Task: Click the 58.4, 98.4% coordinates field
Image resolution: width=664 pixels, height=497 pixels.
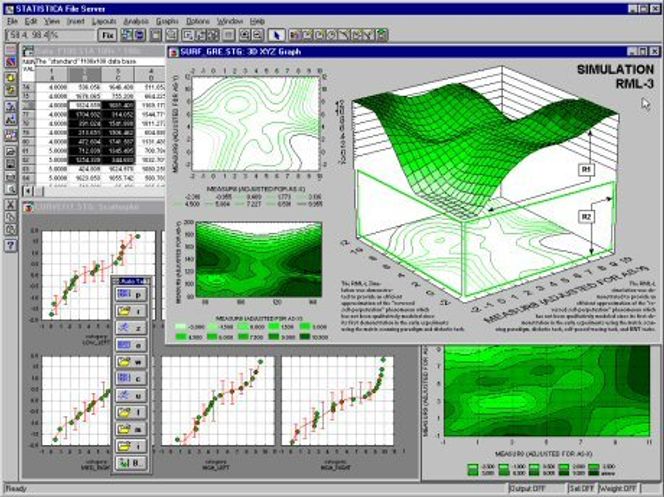Action: 40,34
